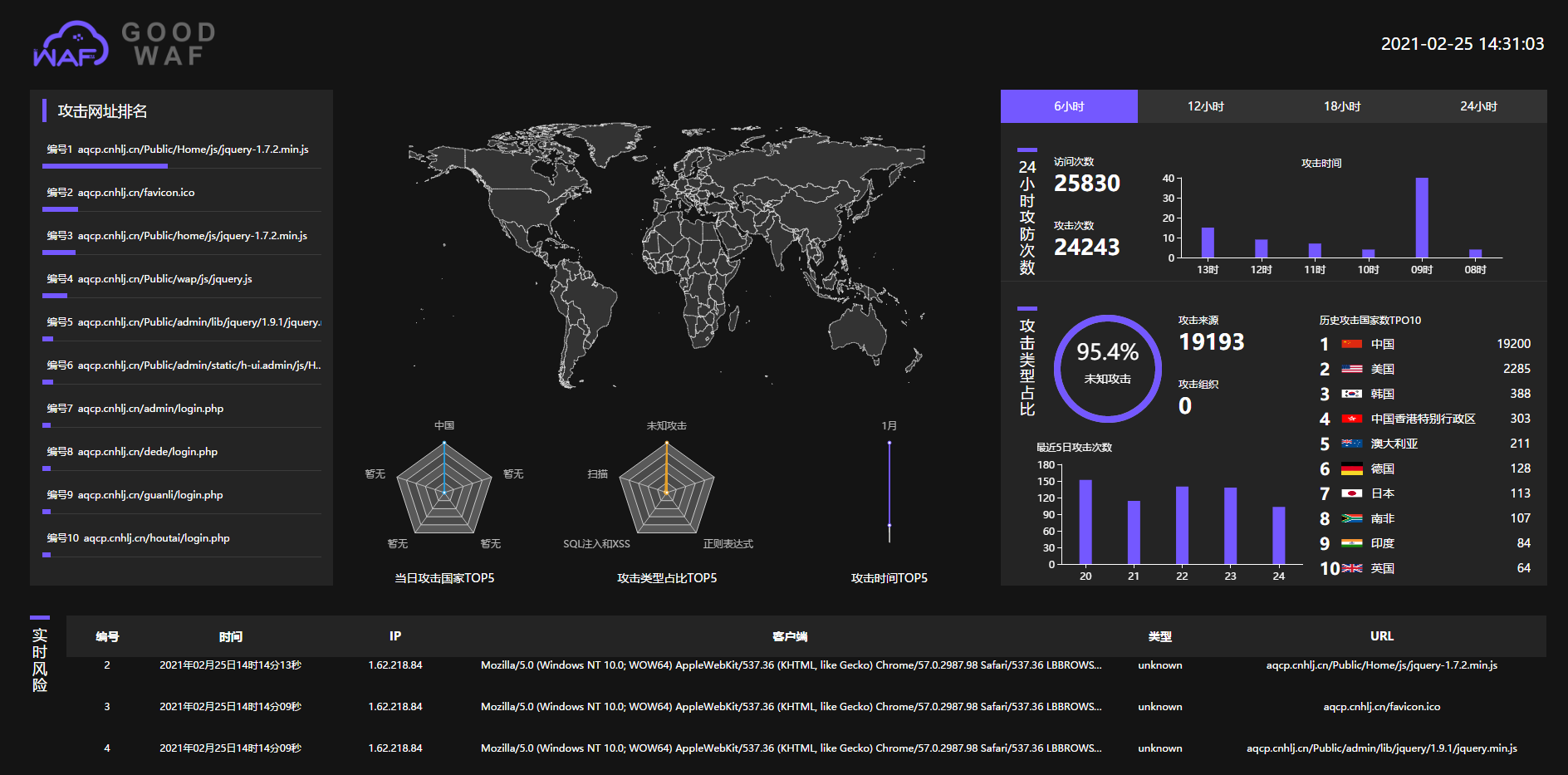Select the 编号1 jquery-1.7.2.min.js ranking entry
This screenshot has height=775, width=1568.
pyautogui.click(x=178, y=150)
